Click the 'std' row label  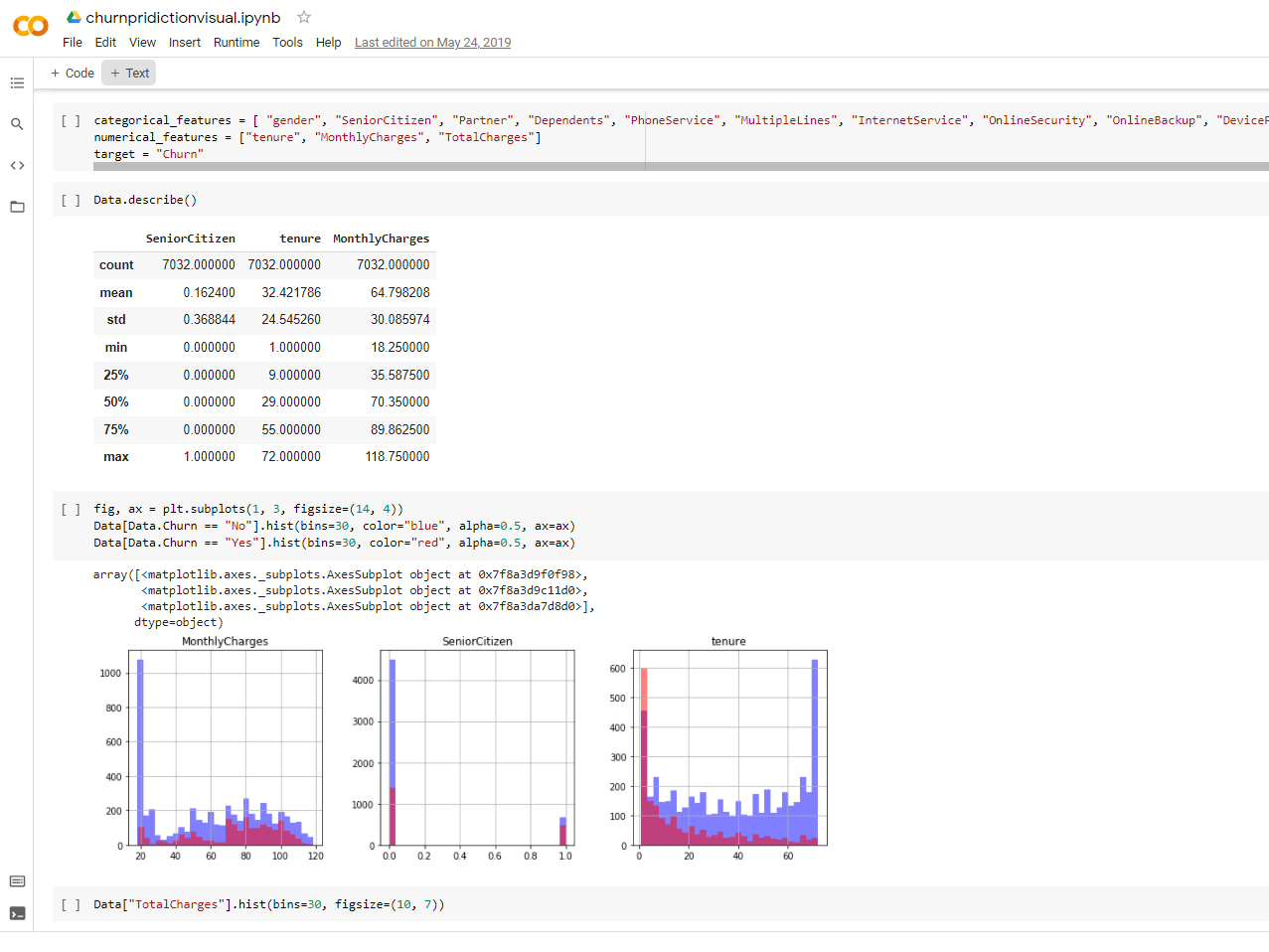[x=116, y=320]
